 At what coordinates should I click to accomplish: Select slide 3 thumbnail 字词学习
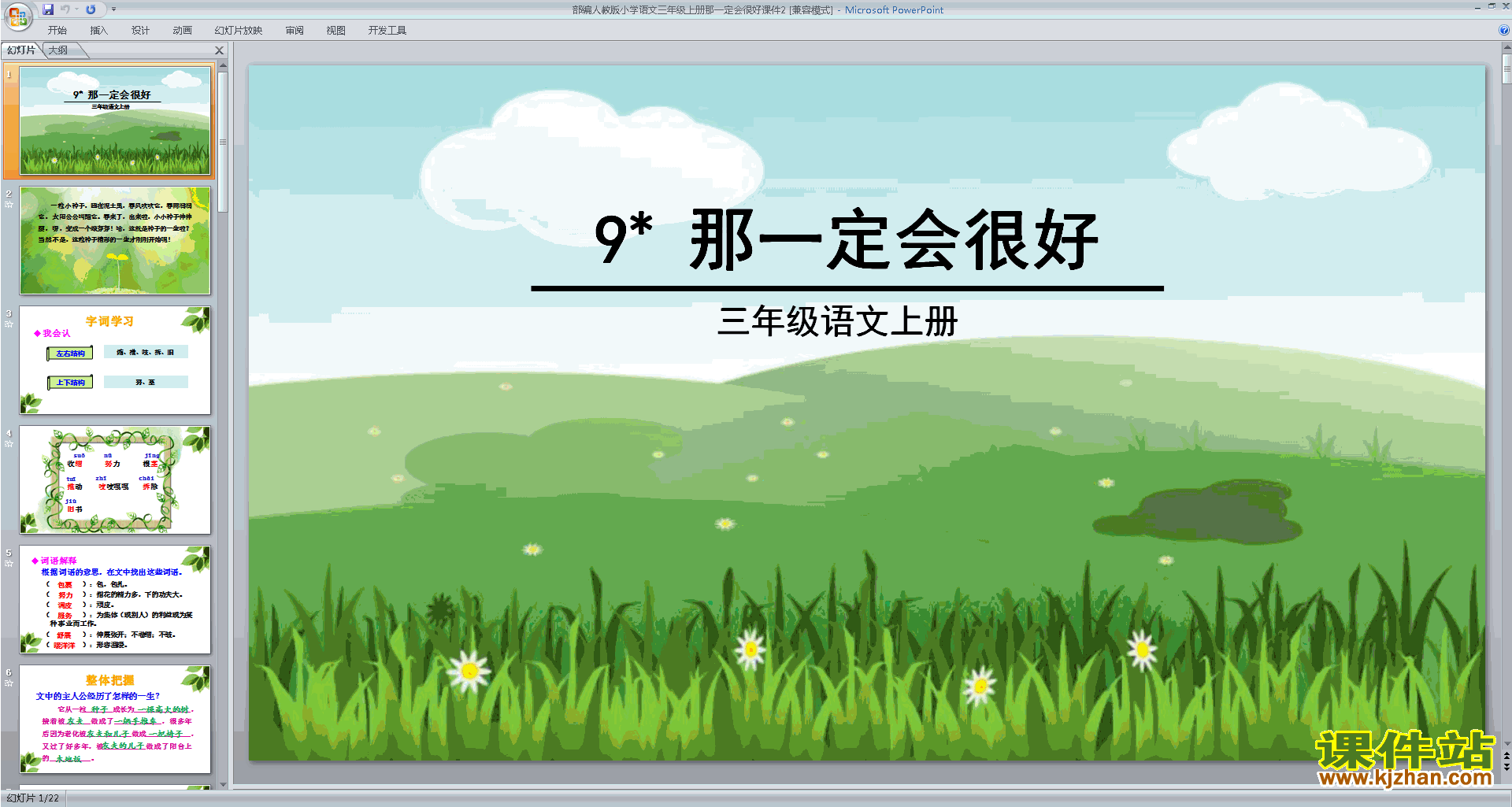click(x=115, y=360)
